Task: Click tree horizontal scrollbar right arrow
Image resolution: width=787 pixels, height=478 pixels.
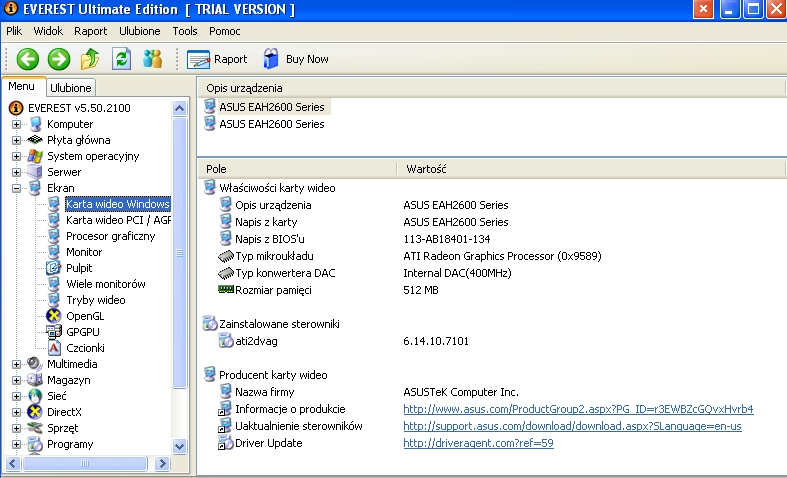Action: pos(162,463)
